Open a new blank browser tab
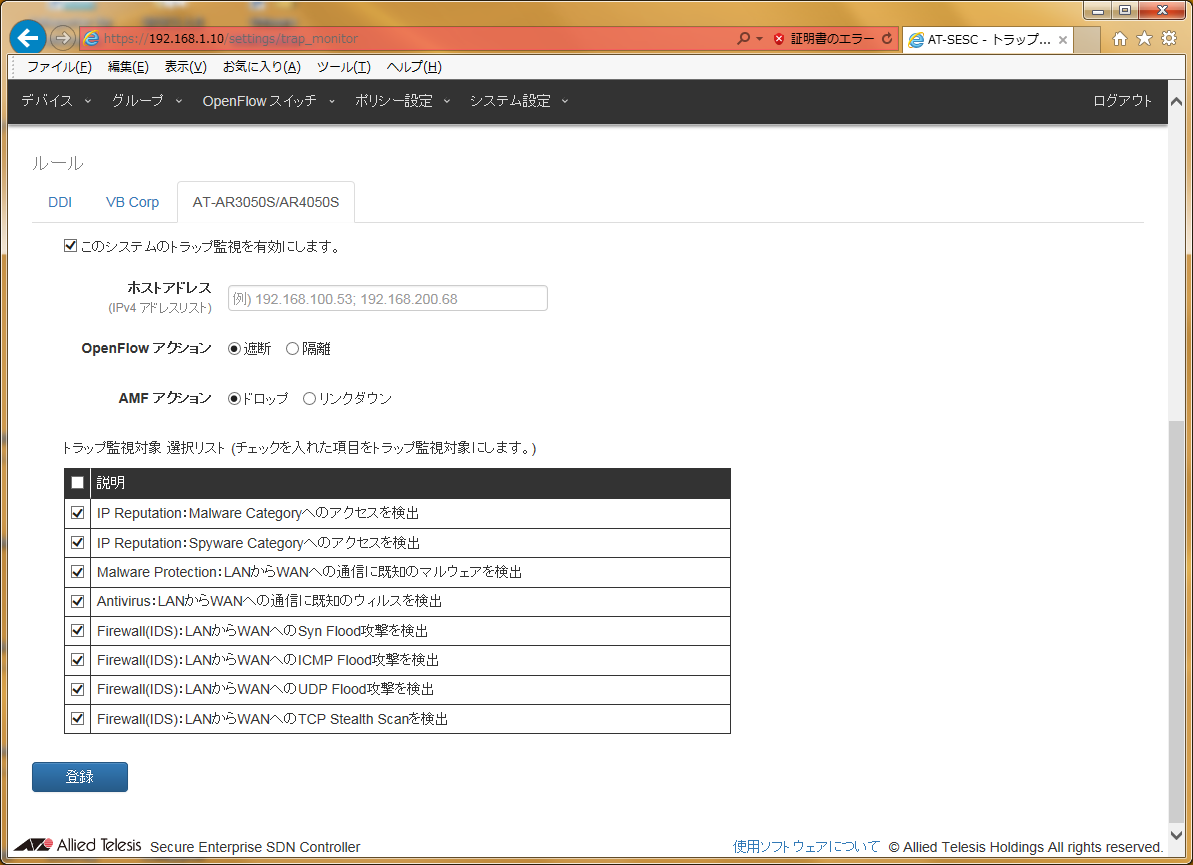This screenshot has height=865, width=1193. 1086,40
